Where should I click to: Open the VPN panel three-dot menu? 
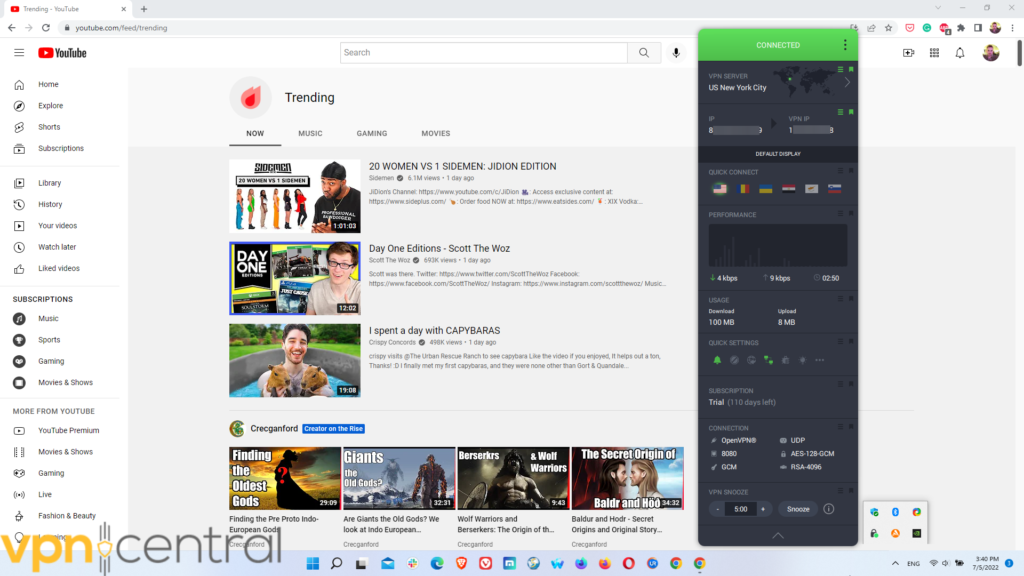pyautogui.click(x=845, y=45)
